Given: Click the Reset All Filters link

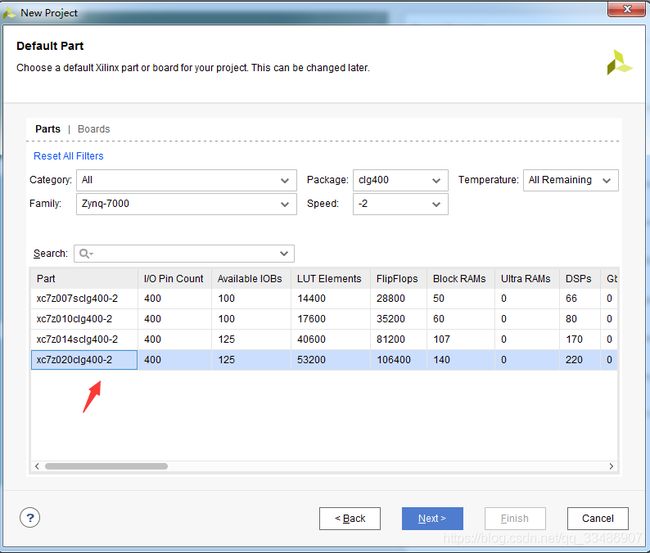Looking at the screenshot, I should (x=68, y=156).
